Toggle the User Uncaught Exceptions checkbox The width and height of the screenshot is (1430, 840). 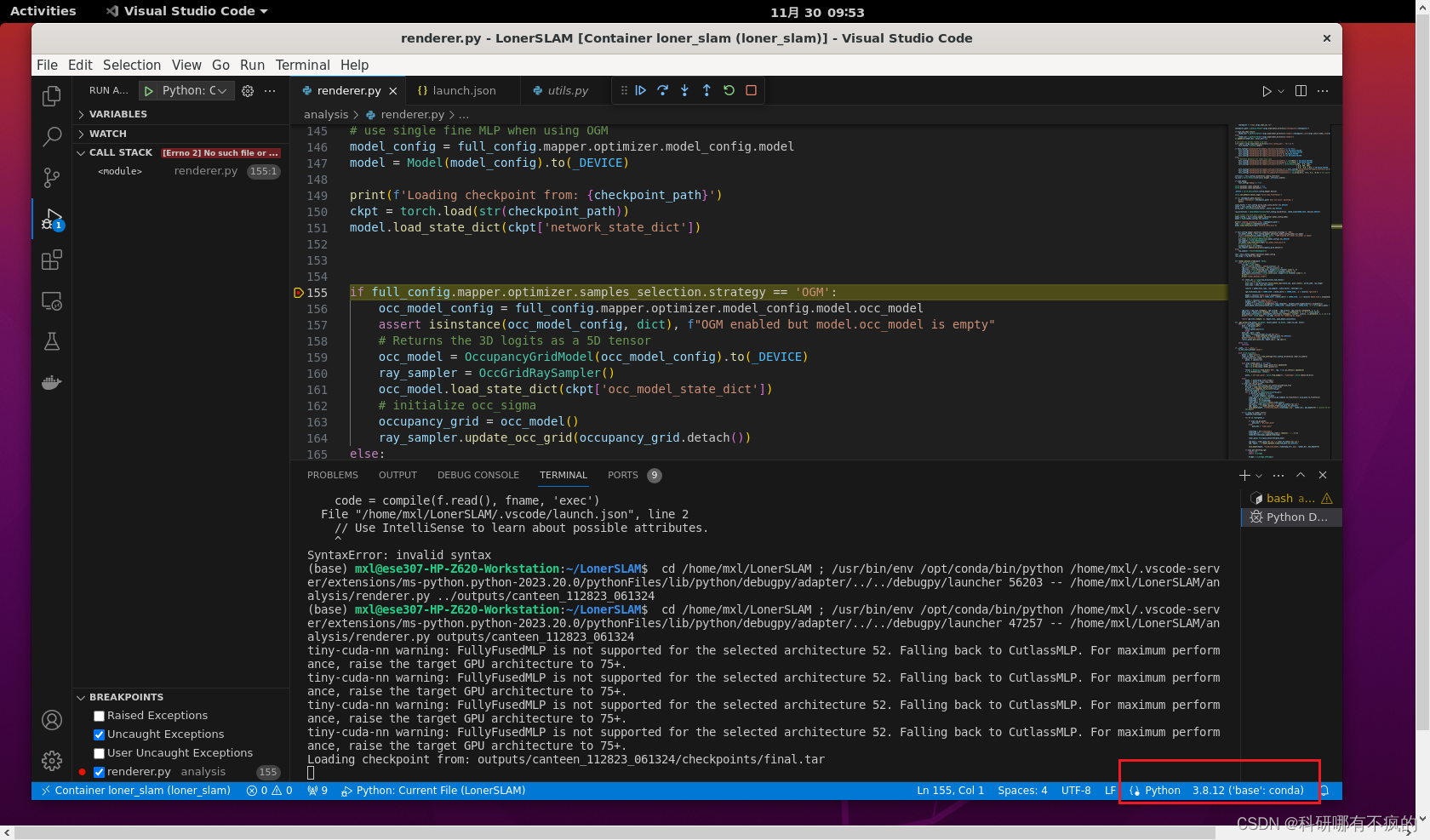(x=99, y=753)
